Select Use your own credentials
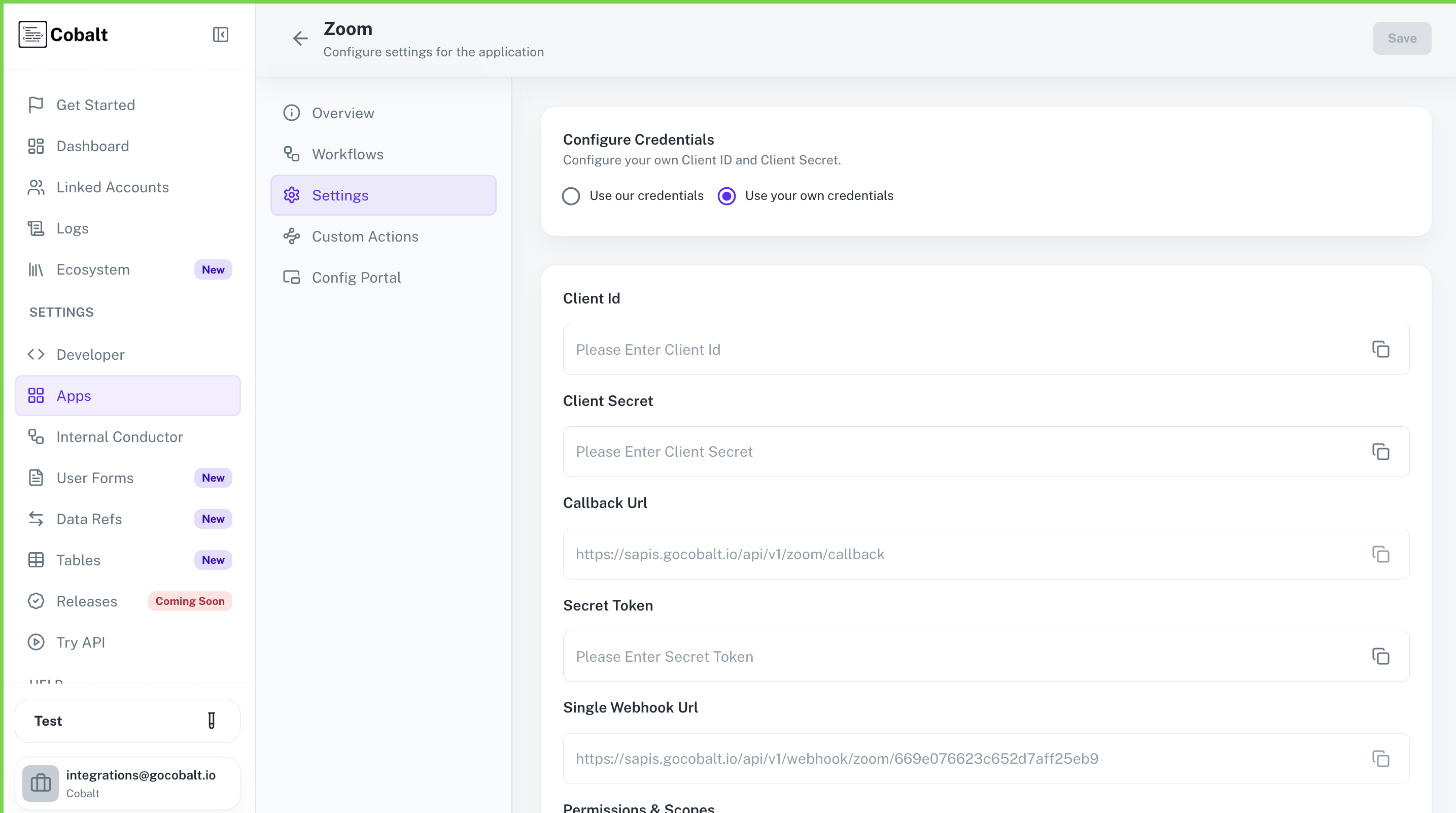Image resolution: width=1456 pixels, height=813 pixels. pyautogui.click(x=726, y=195)
